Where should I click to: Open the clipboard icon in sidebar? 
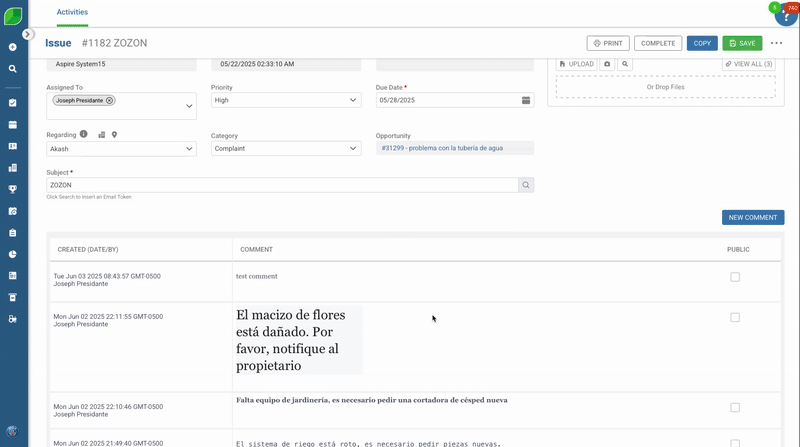[13, 233]
